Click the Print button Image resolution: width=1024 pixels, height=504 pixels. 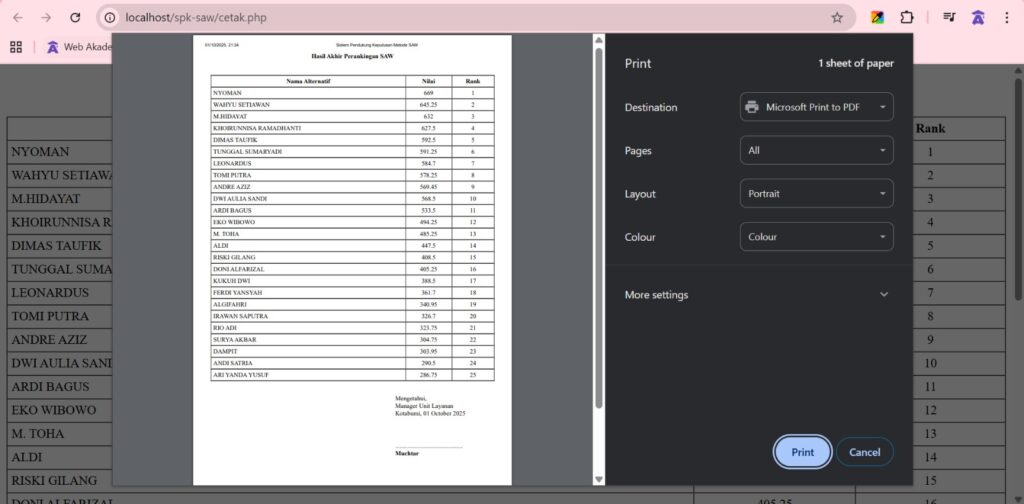[802, 452]
